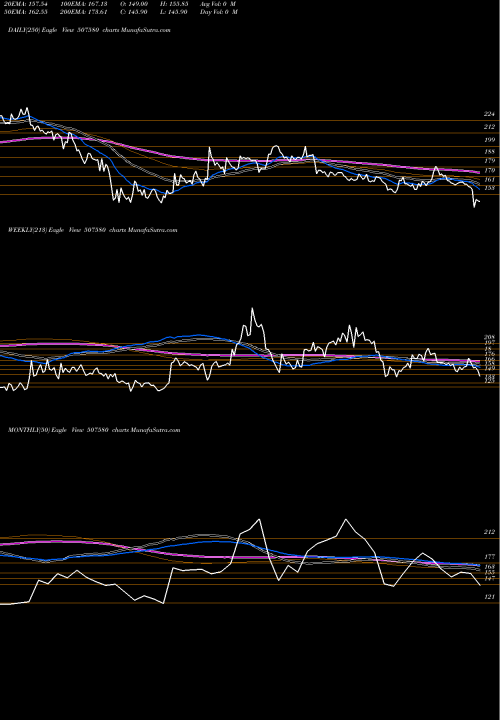The image size is (500, 720).
Task: Click the WEEKLY(213) chart title
Action: pos(92,230)
